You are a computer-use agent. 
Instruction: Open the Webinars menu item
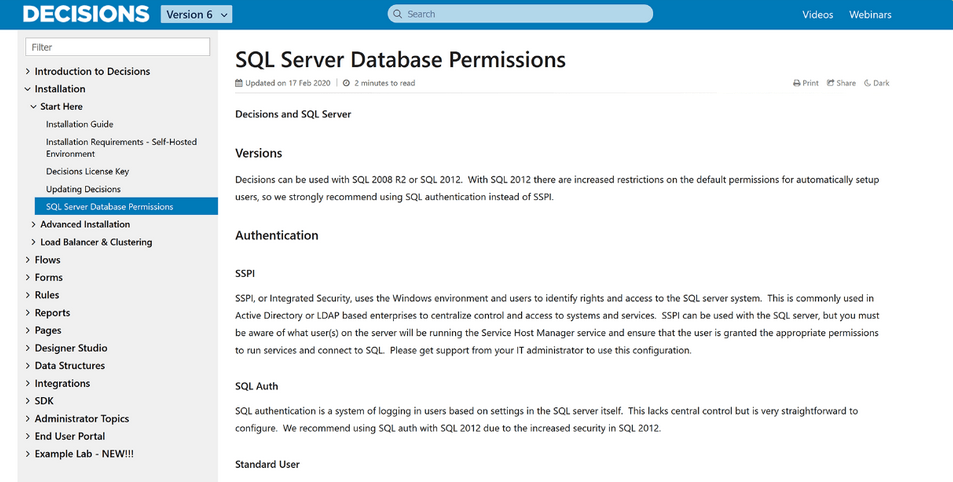click(x=870, y=15)
